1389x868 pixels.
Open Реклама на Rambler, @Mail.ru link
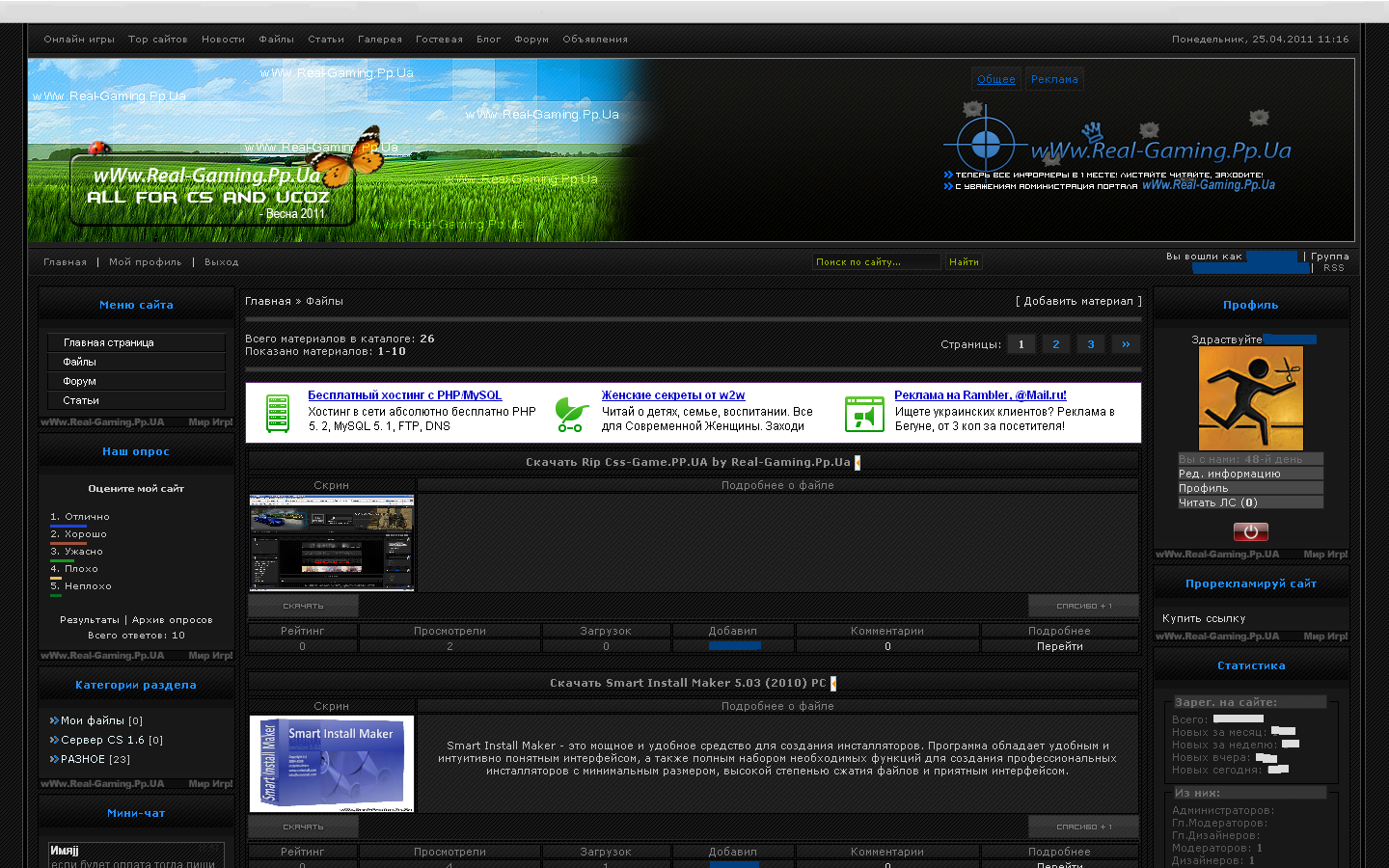coord(980,395)
